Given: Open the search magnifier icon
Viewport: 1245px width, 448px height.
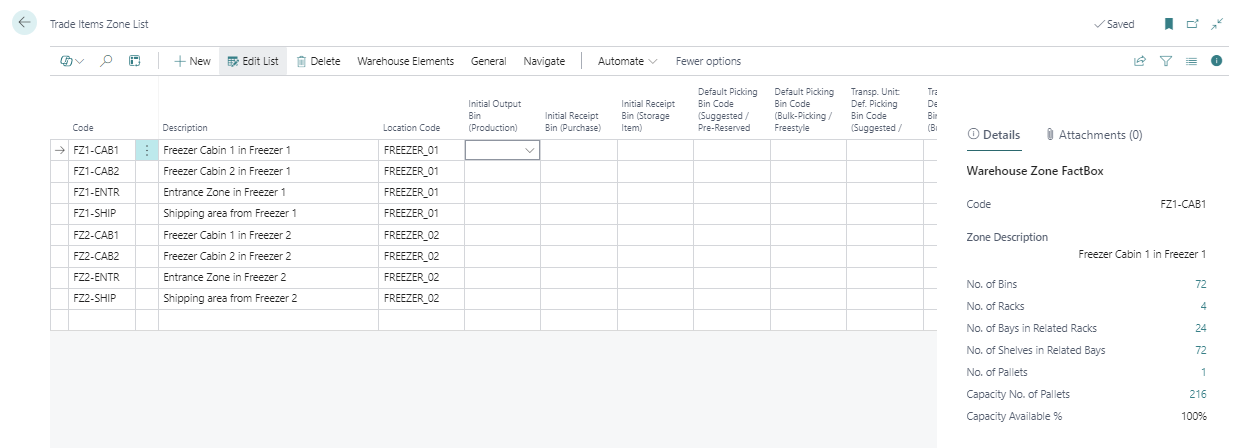Looking at the screenshot, I should [x=106, y=61].
